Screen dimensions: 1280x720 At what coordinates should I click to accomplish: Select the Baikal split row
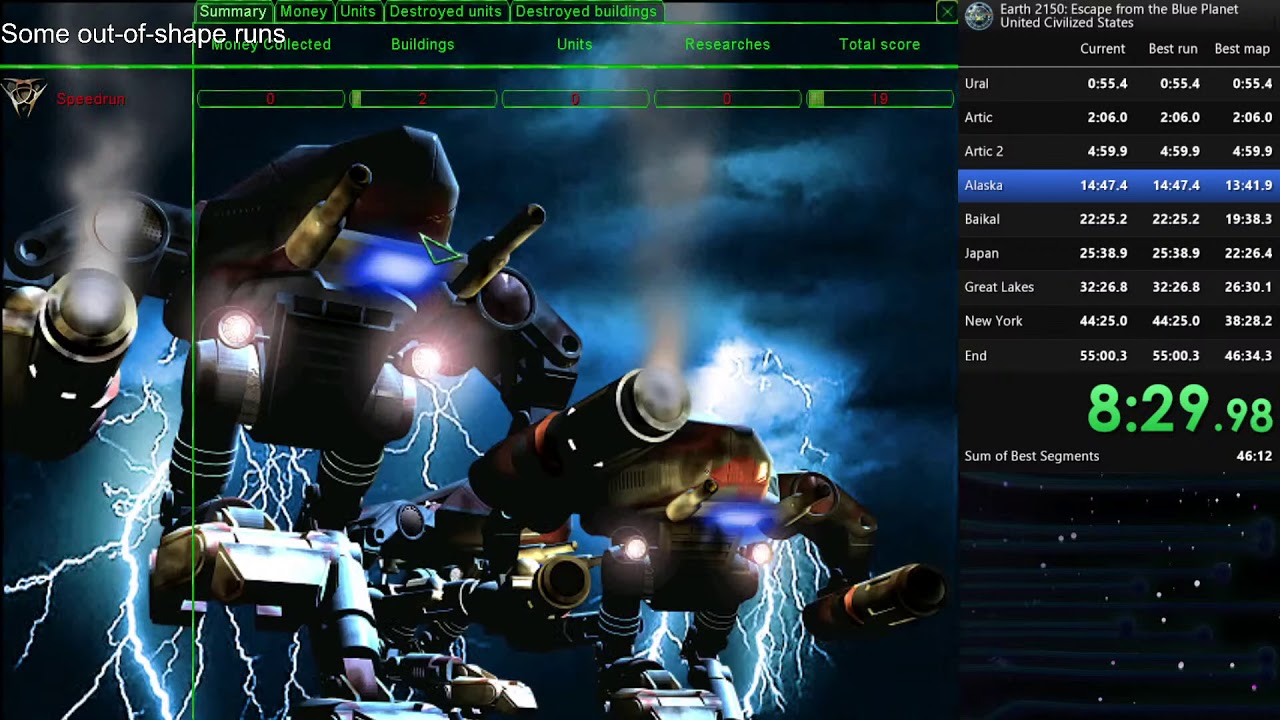tap(1119, 220)
